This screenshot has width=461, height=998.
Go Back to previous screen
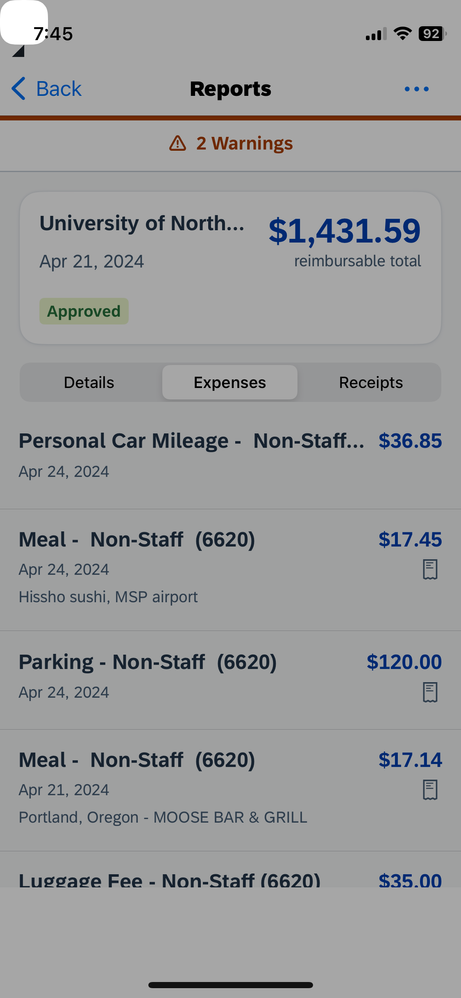(46, 89)
